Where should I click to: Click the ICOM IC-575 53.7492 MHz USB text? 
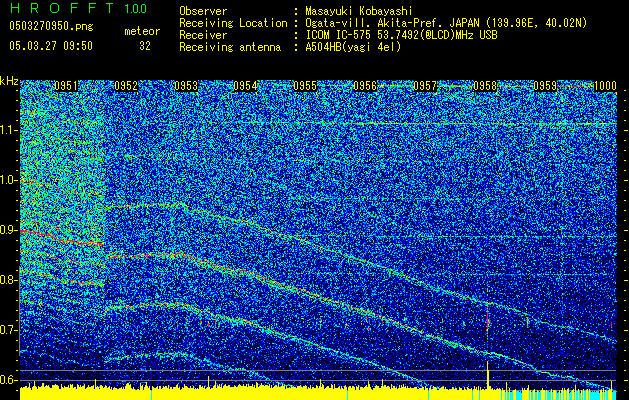[401, 35]
